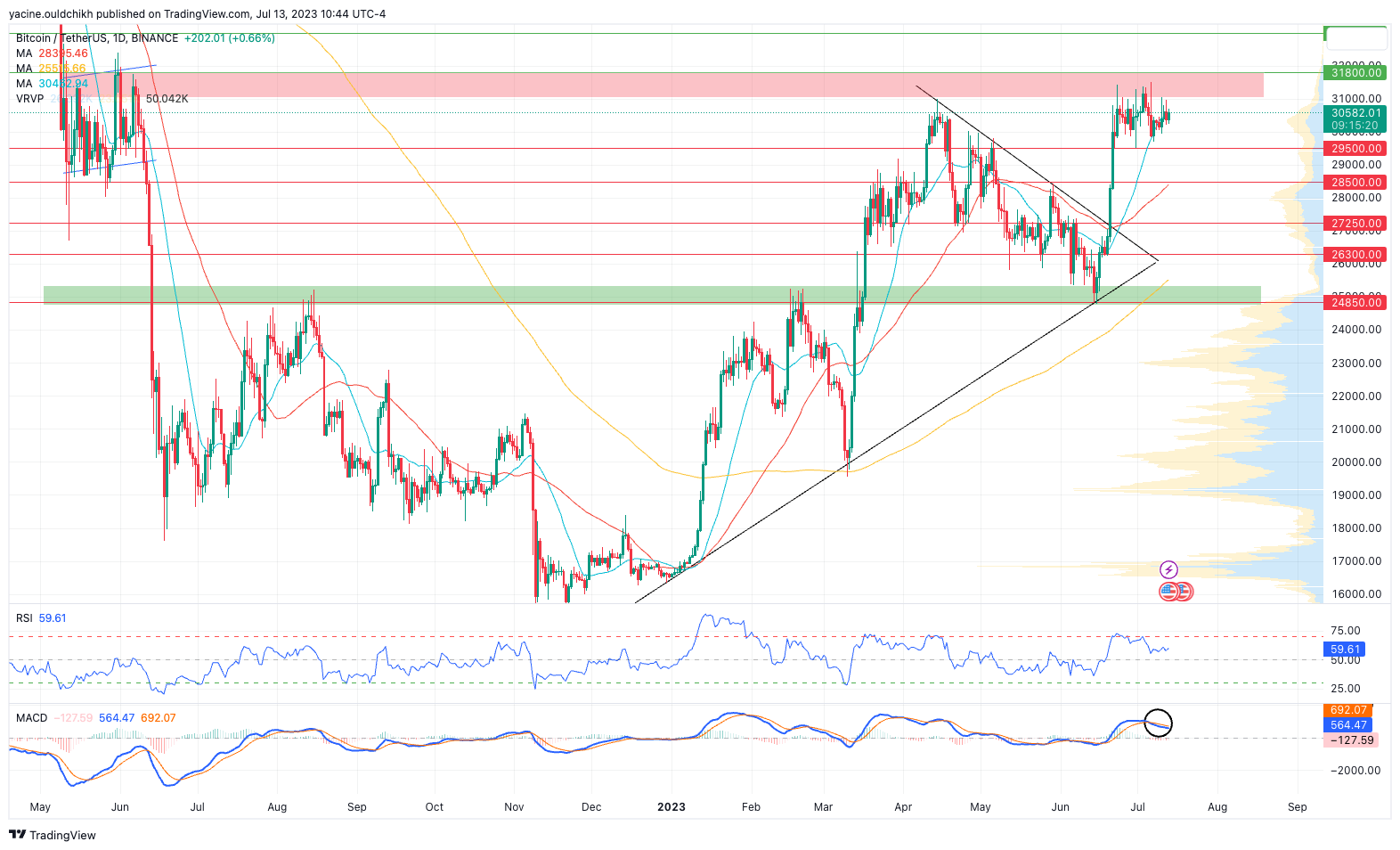The height and width of the screenshot is (850, 1400).
Task: Click the 75.00 RSI axis value
Action: click(x=1346, y=631)
